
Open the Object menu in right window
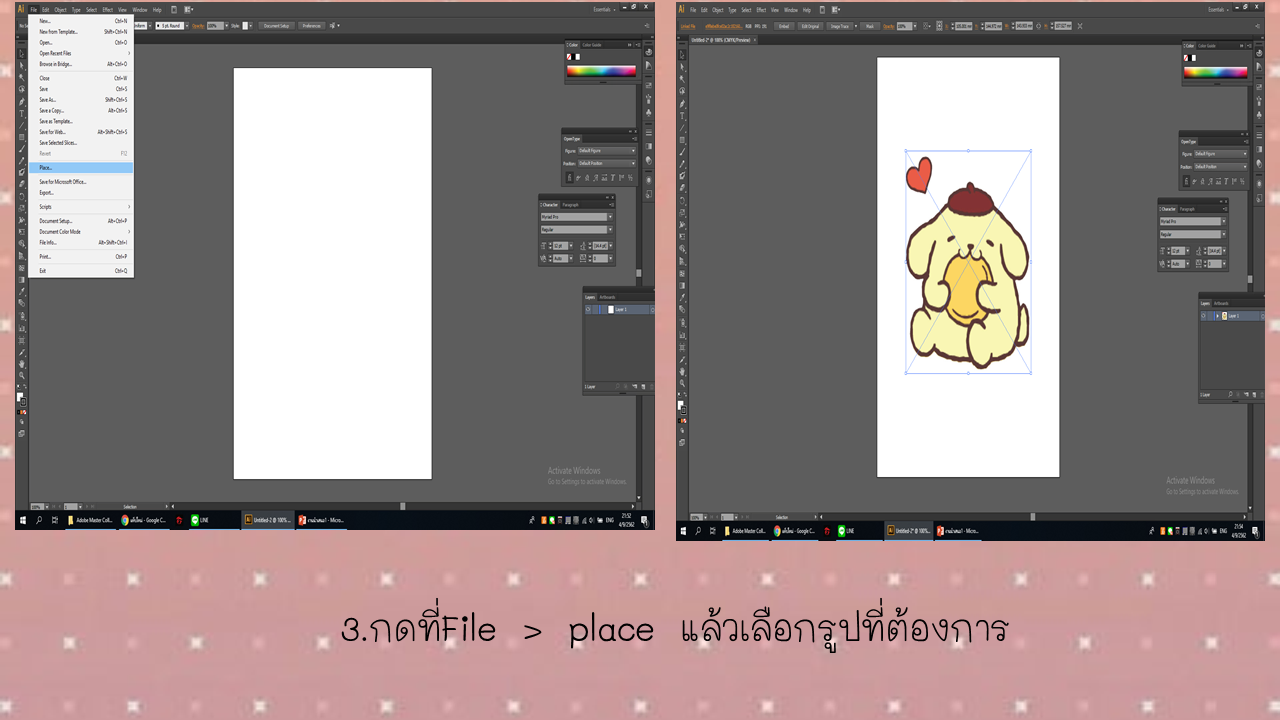click(718, 10)
